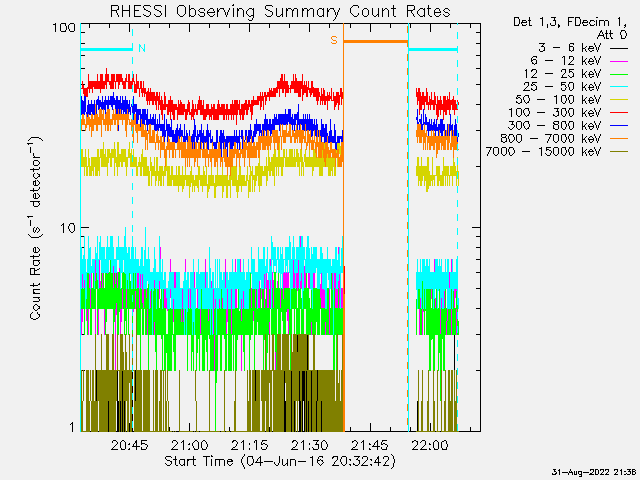Click the '12 - 25 keV' legend label

[x=562, y=74]
